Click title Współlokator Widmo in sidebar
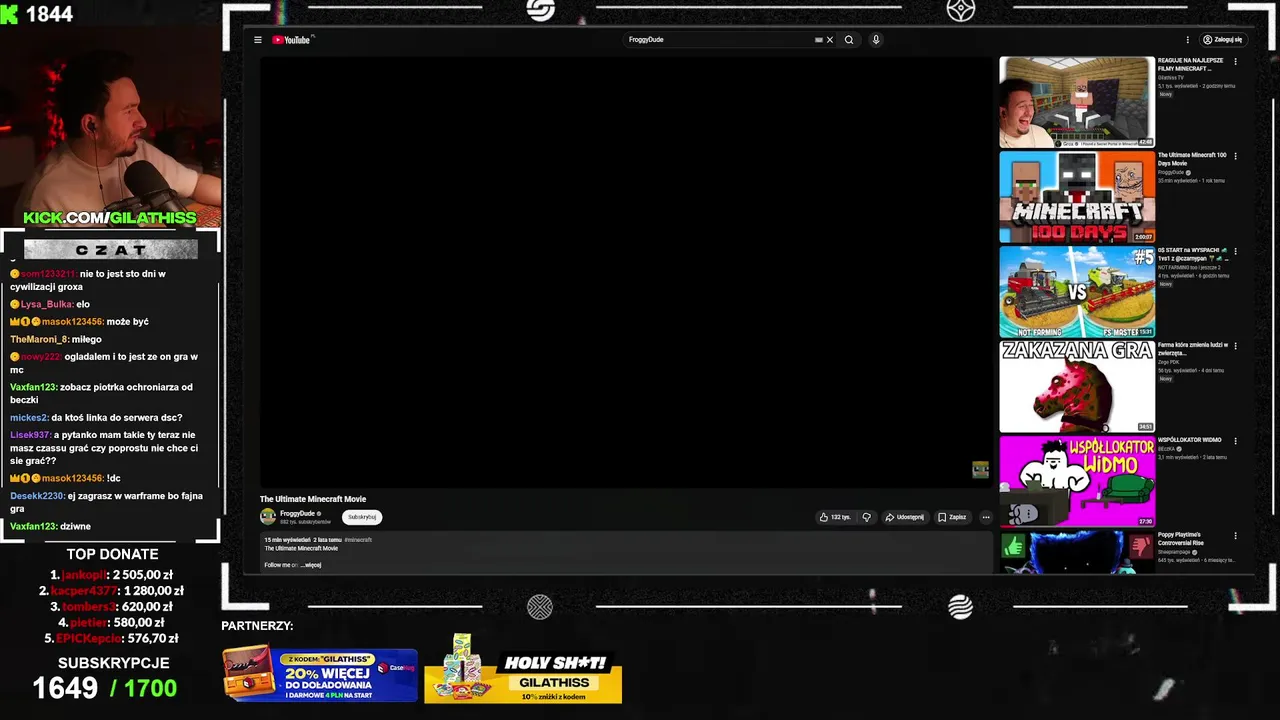Screen dimensions: 1280x720 click(1190, 440)
